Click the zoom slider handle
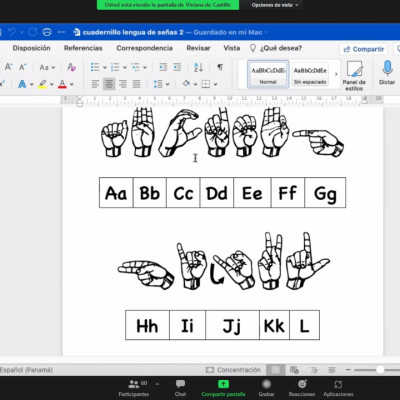This screenshot has height=400, width=400. [380, 370]
